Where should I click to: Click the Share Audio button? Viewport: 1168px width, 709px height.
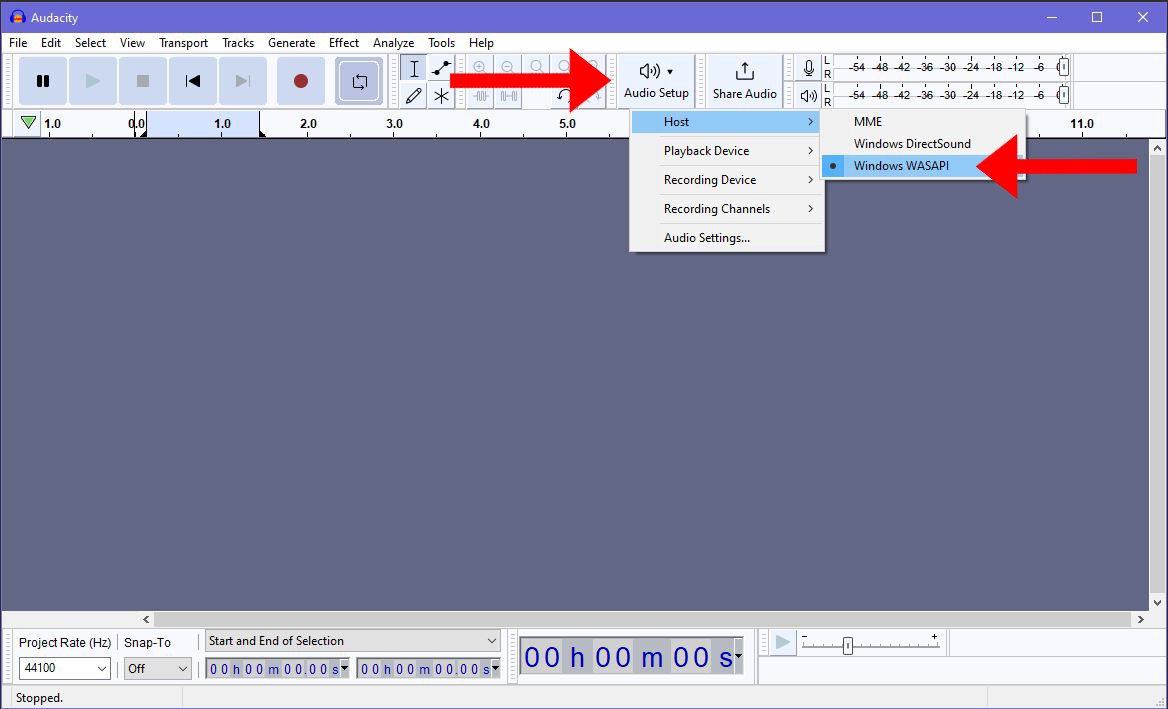(744, 81)
